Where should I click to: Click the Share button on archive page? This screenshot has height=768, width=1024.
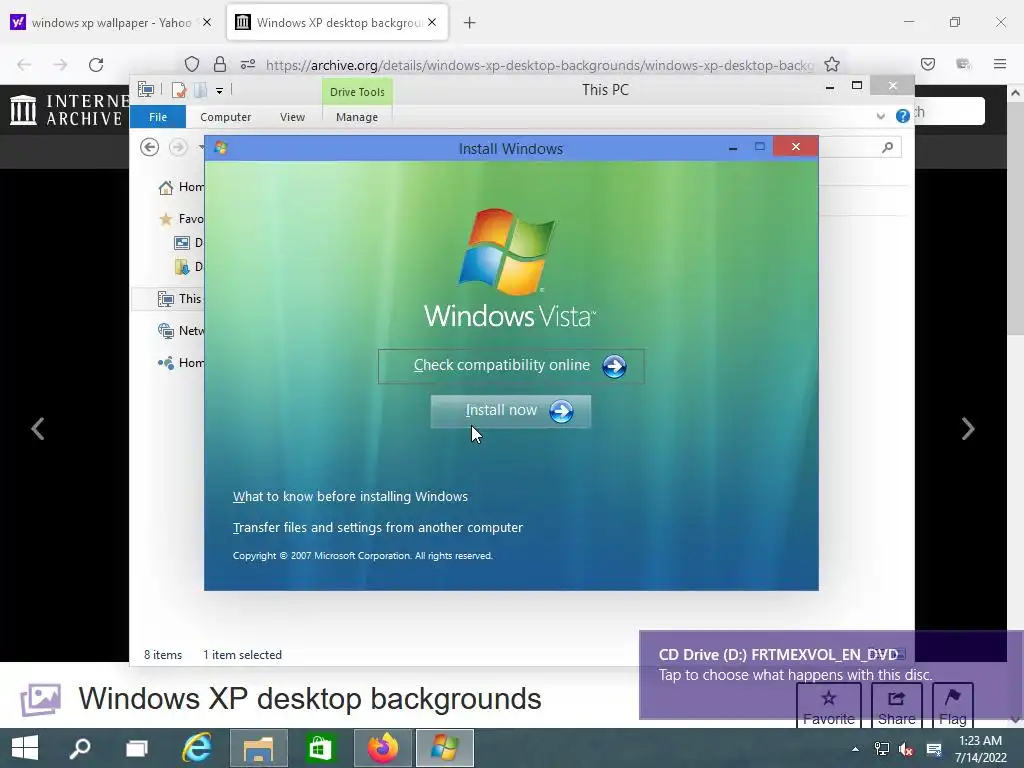click(897, 707)
